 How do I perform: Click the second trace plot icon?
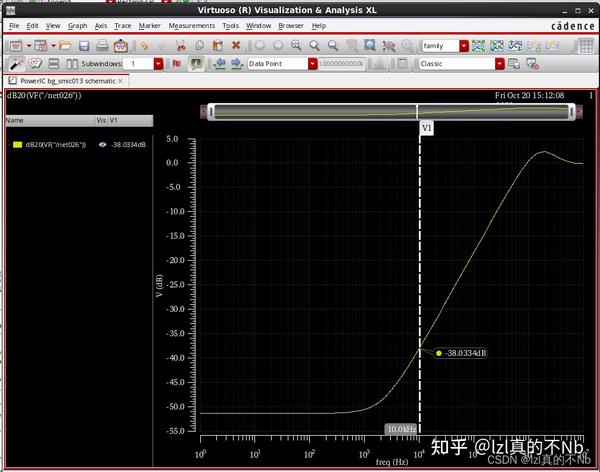tap(497, 46)
